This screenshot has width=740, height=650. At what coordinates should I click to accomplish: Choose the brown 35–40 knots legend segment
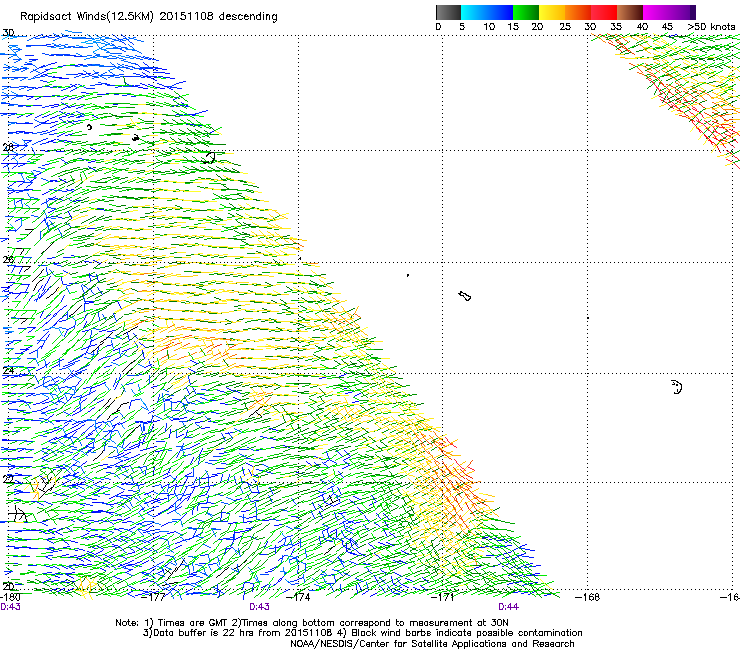[x=630, y=12]
